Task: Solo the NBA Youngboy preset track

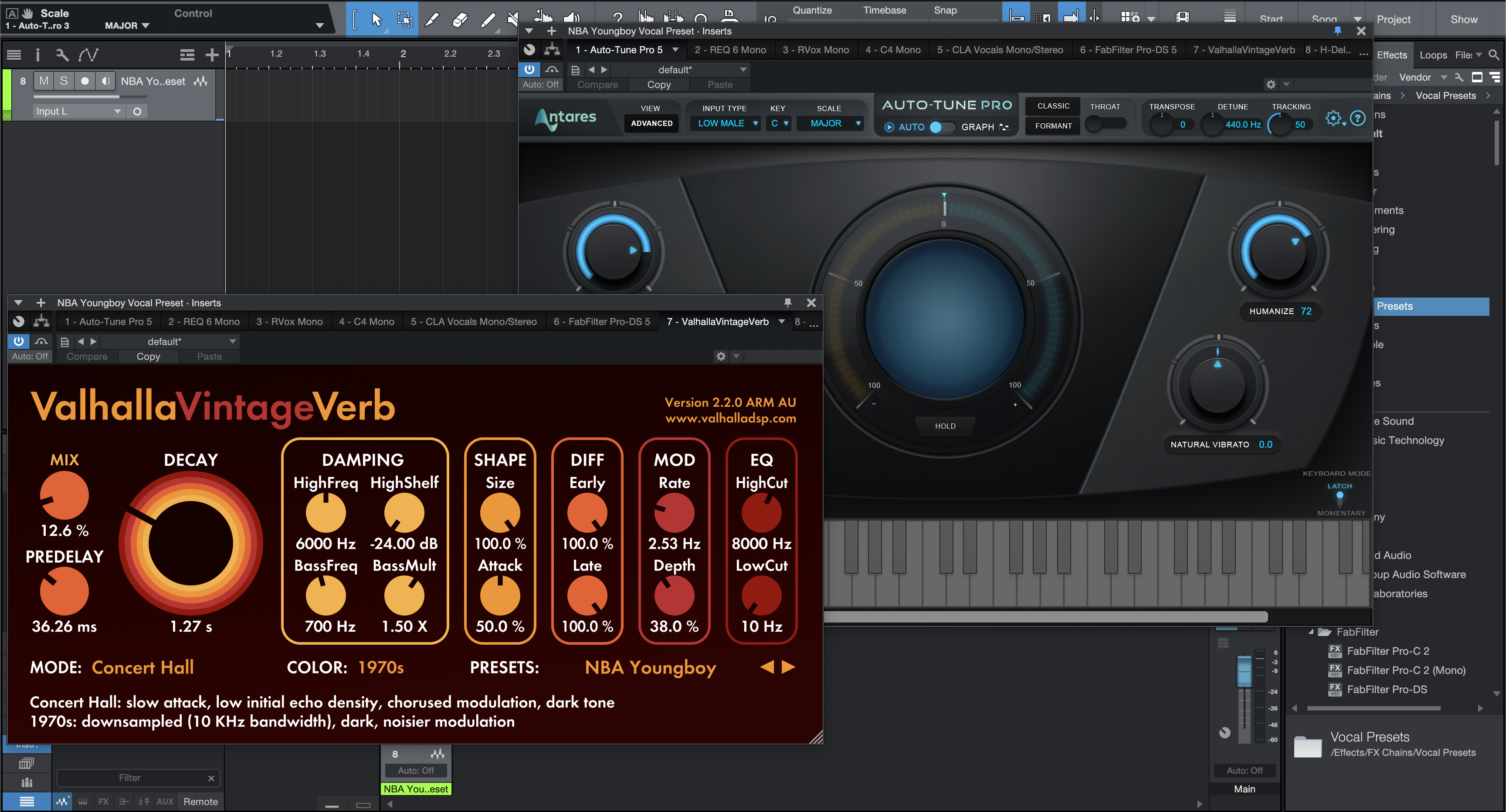Action: (x=64, y=81)
